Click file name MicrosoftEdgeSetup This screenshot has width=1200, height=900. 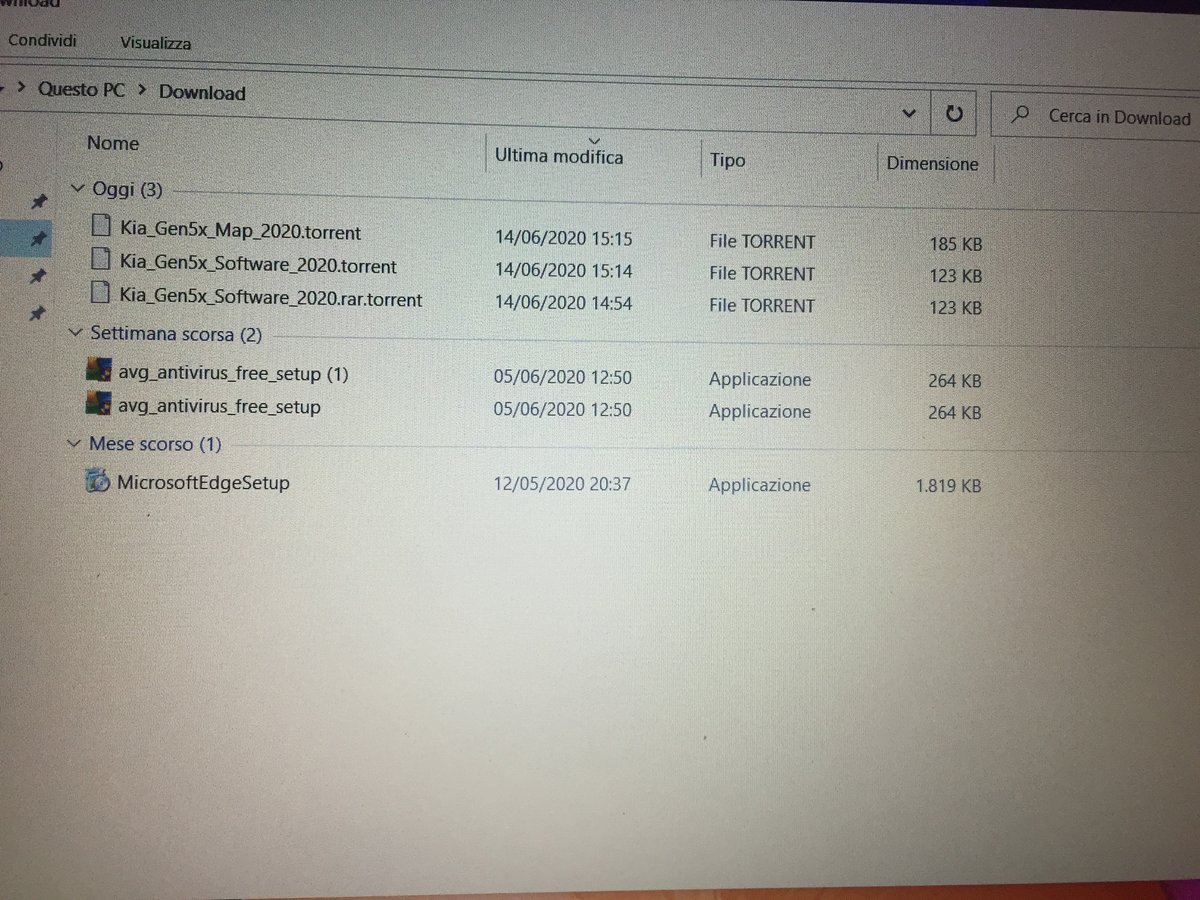point(203,482)
